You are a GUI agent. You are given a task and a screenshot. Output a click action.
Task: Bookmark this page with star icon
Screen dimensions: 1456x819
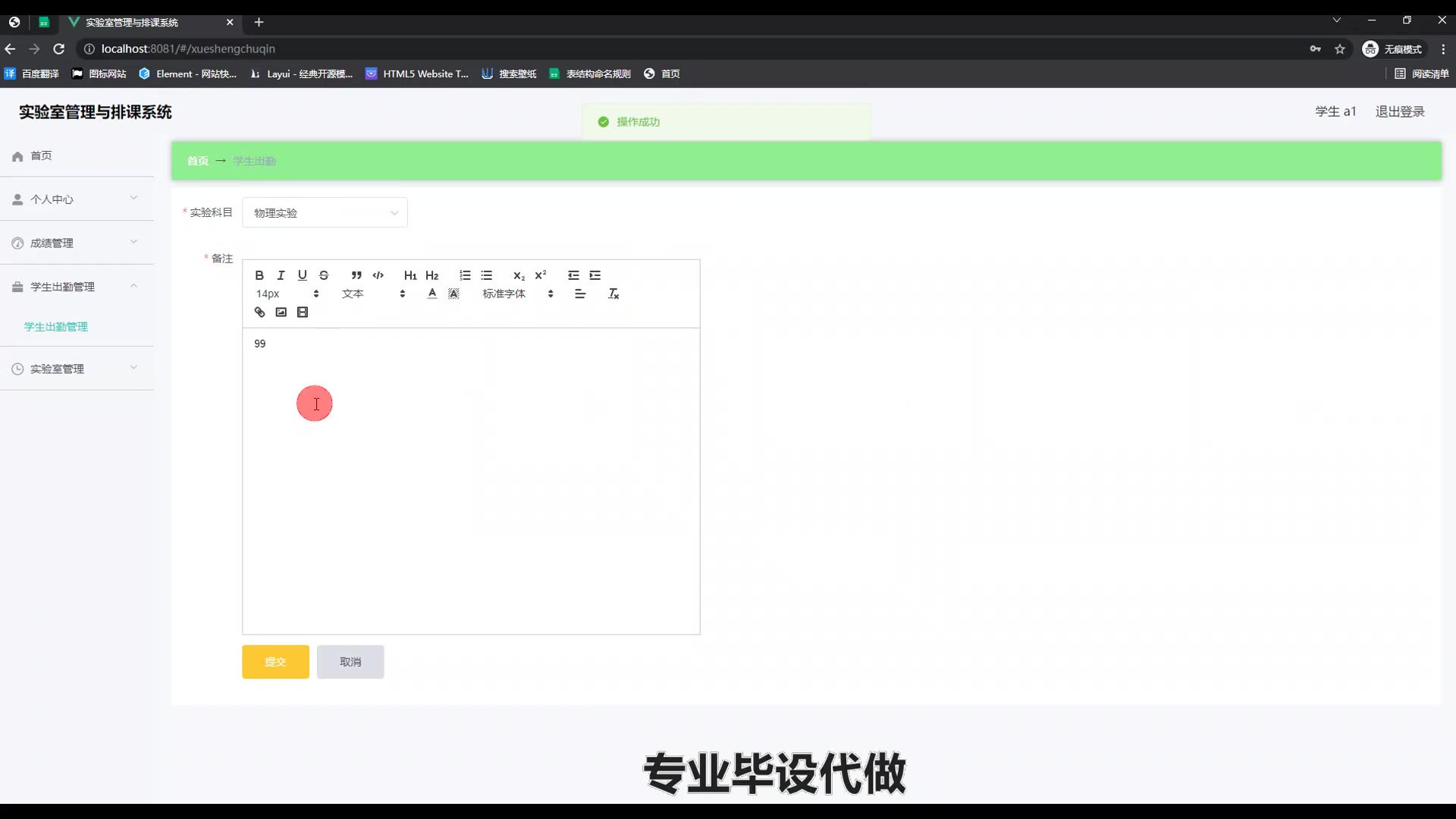tap(1340, 49)
